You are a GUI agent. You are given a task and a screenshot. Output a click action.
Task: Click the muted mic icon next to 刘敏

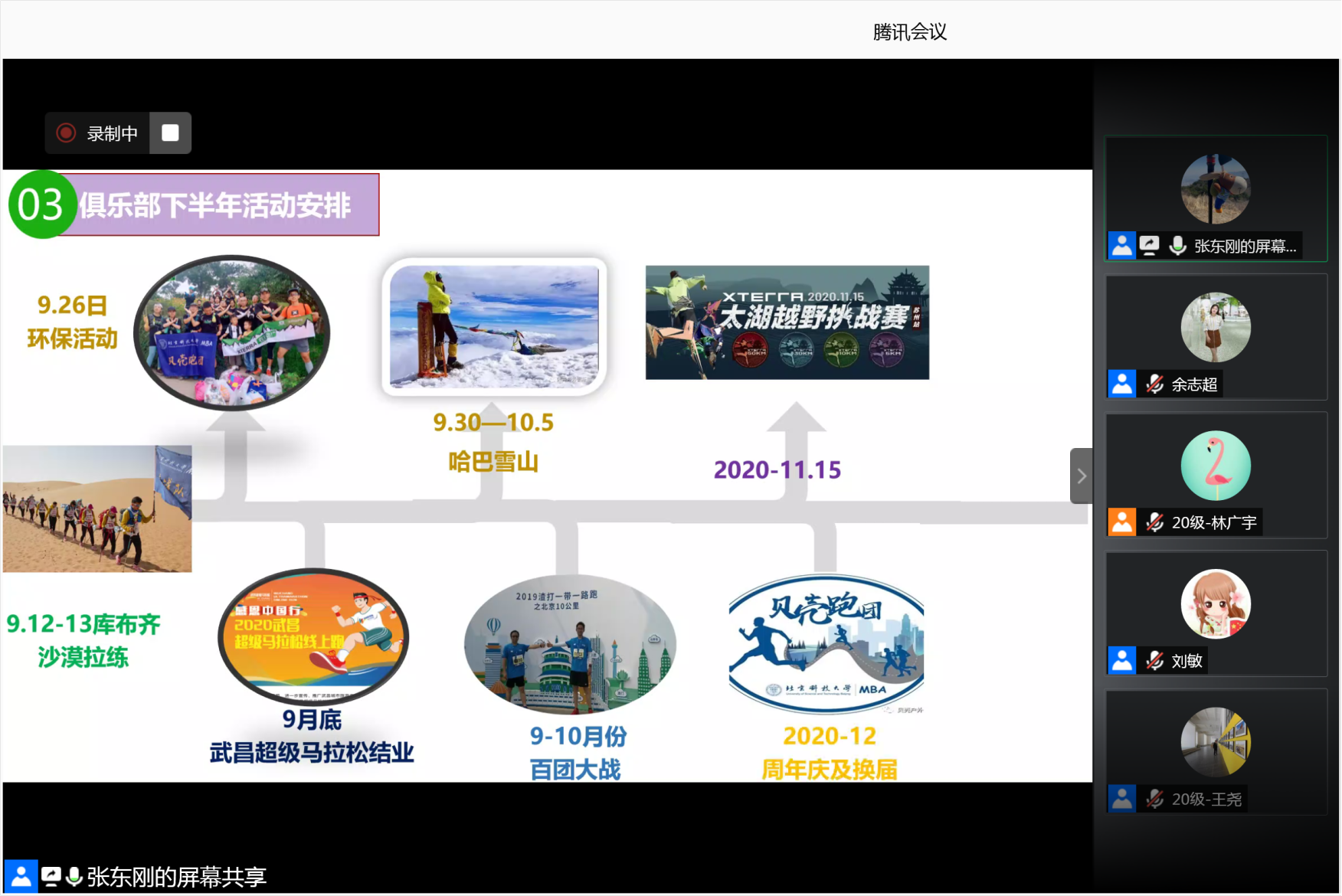[1154, 661]
